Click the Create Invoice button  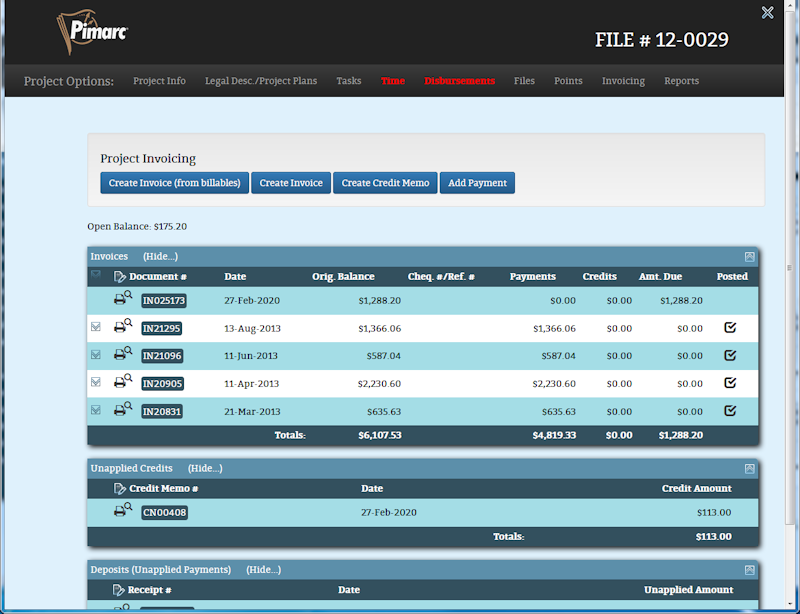pyautogui.click(x=291, y=183)
